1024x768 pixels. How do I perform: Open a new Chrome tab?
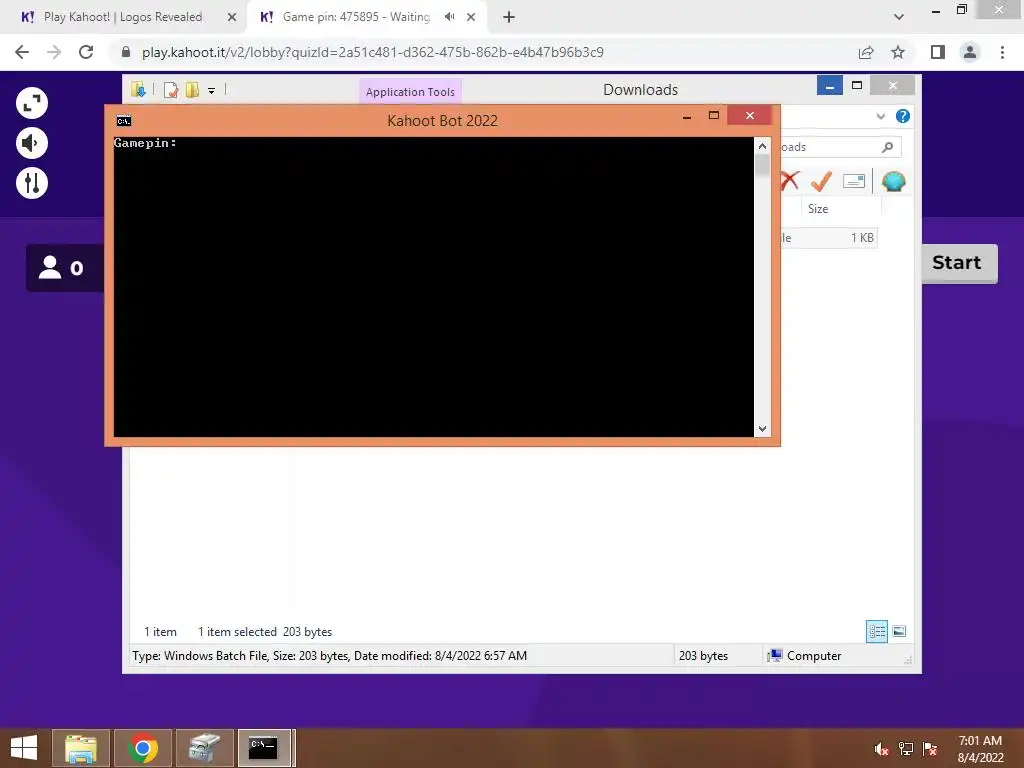509,17
